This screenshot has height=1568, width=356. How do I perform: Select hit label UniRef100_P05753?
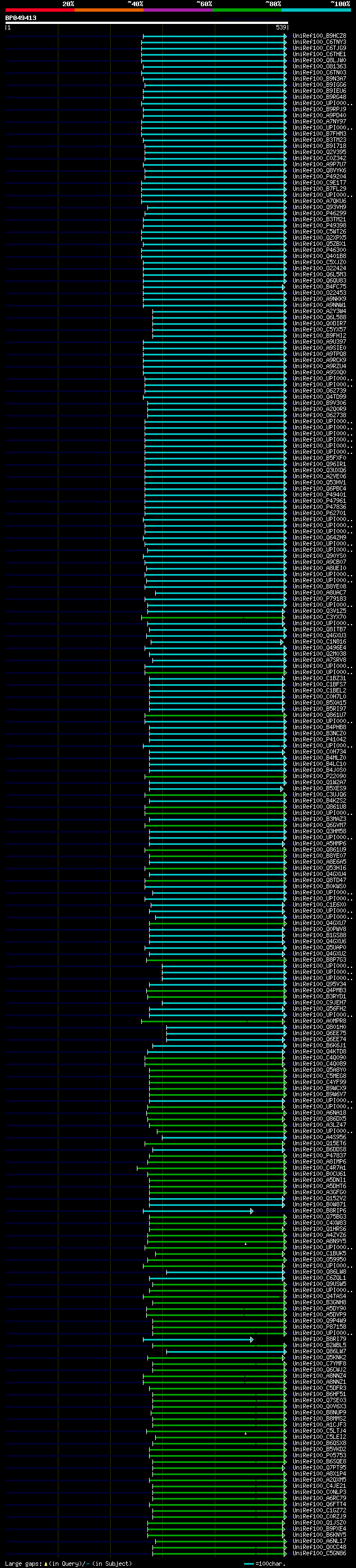(319, 1456)
